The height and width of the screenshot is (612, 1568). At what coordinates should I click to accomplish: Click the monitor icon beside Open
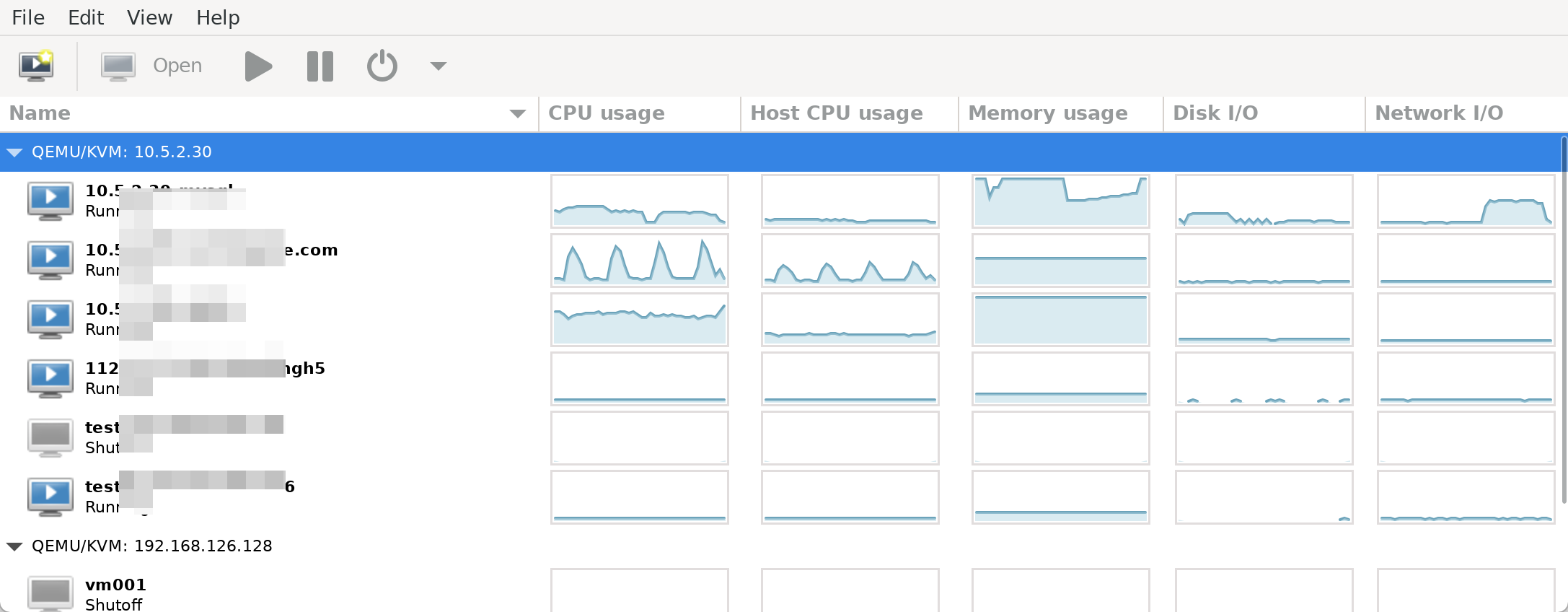click(118, 66)
